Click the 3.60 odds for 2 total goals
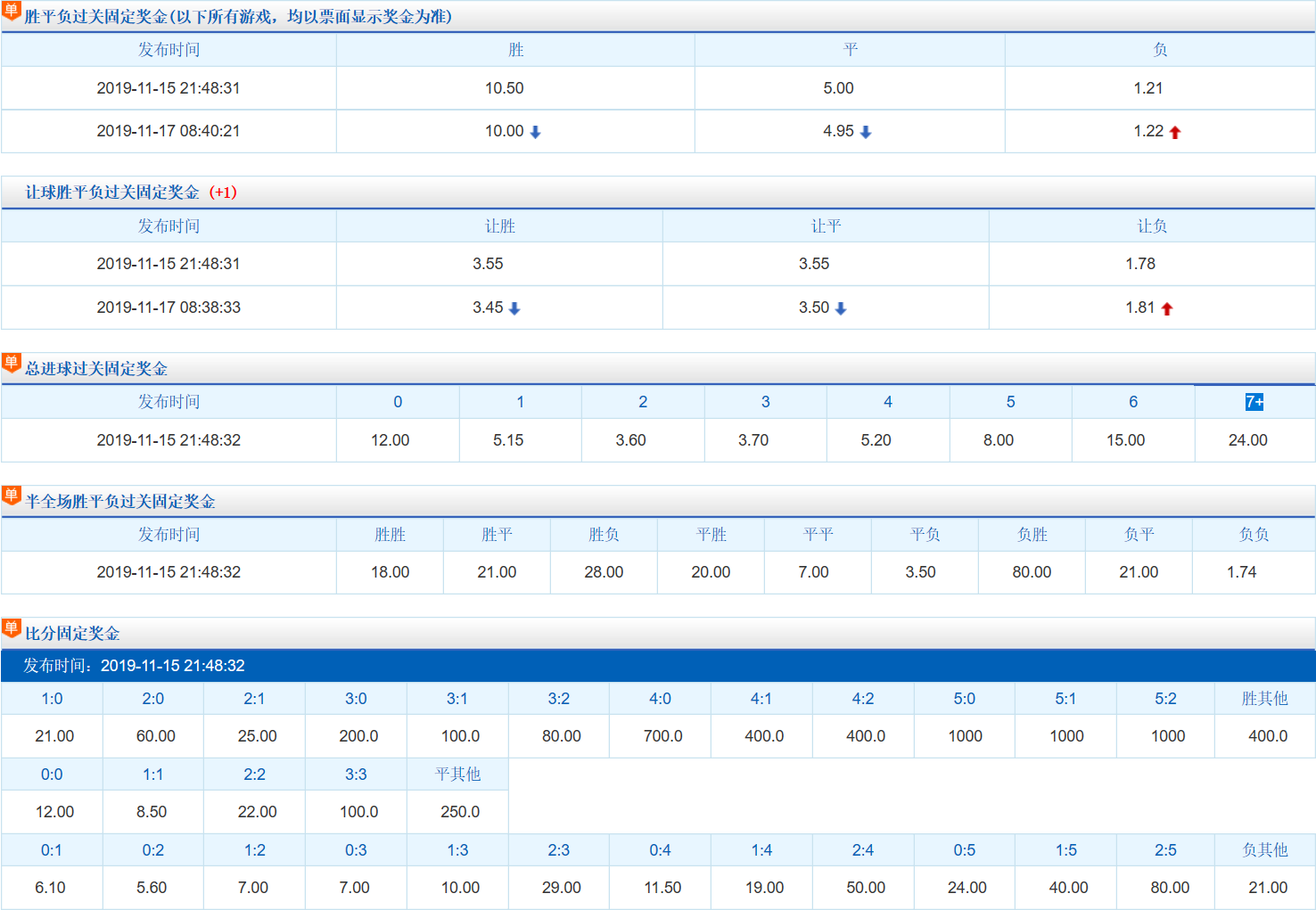The width and height of the screenshot is (1316, 910). tap(630, 440)
